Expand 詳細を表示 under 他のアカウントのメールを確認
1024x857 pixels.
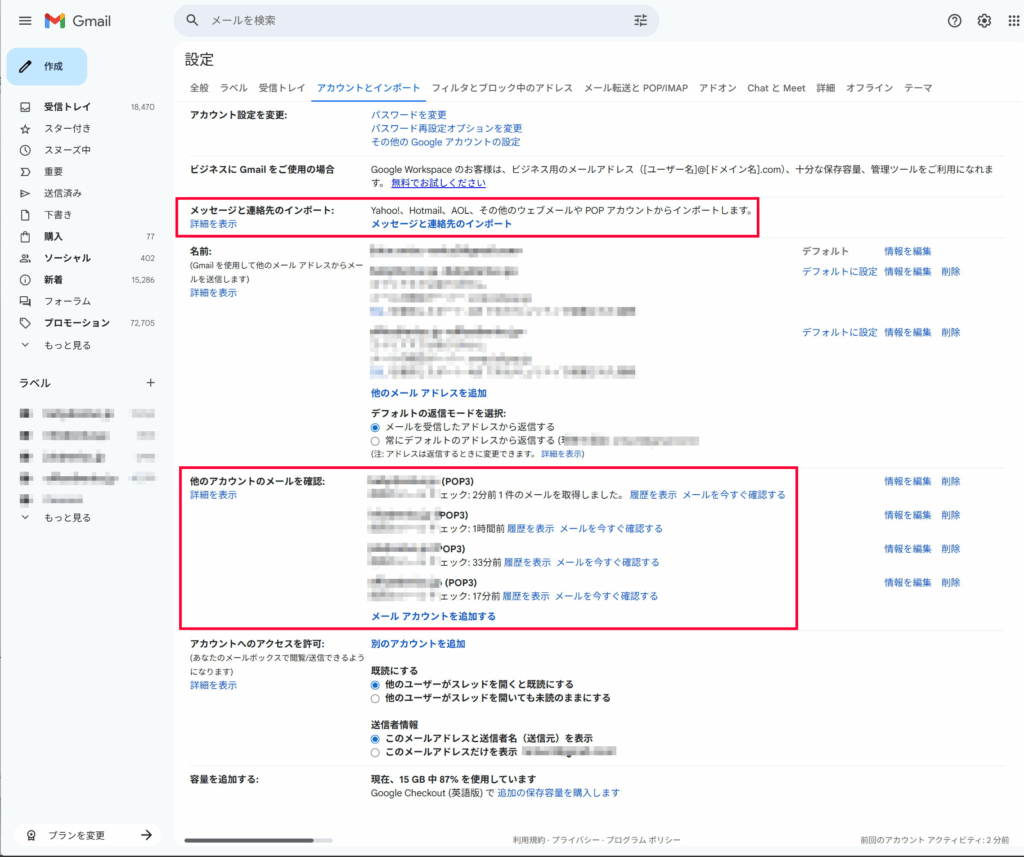pos(213,495)
